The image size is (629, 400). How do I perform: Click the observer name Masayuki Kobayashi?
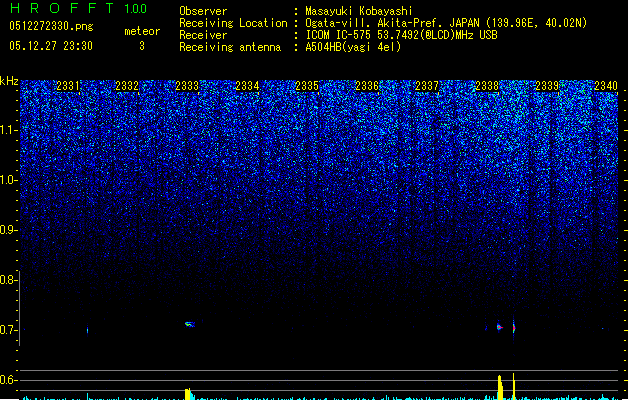tap(359, 11)
